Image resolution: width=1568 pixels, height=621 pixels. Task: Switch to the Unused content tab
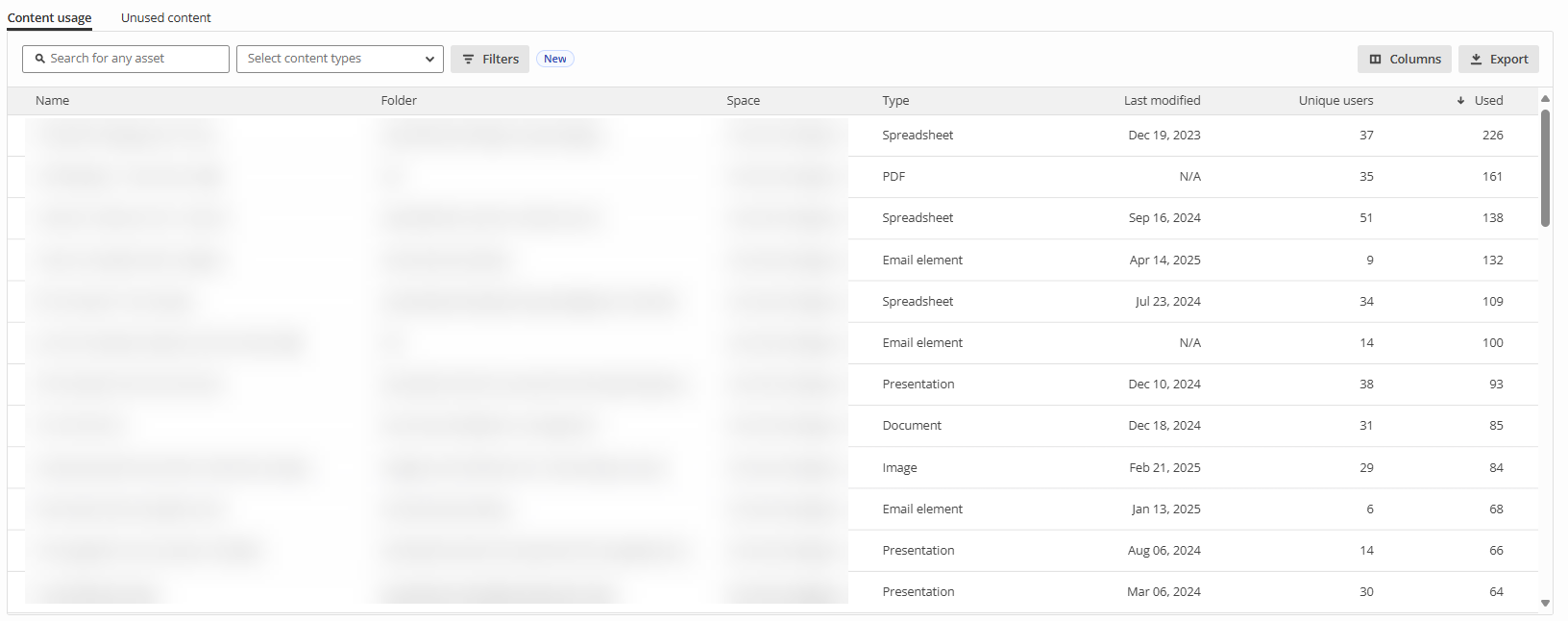[165, 17]
